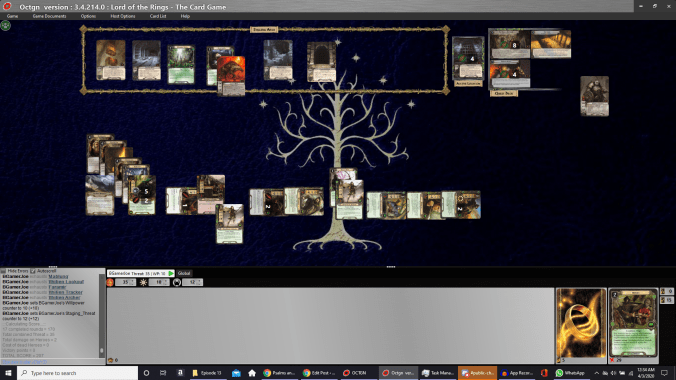Image resolution: width=676 pixels, height=380 pixels.
Task: Select the stone doorway card in staging area
Action: tap(321, 62)
